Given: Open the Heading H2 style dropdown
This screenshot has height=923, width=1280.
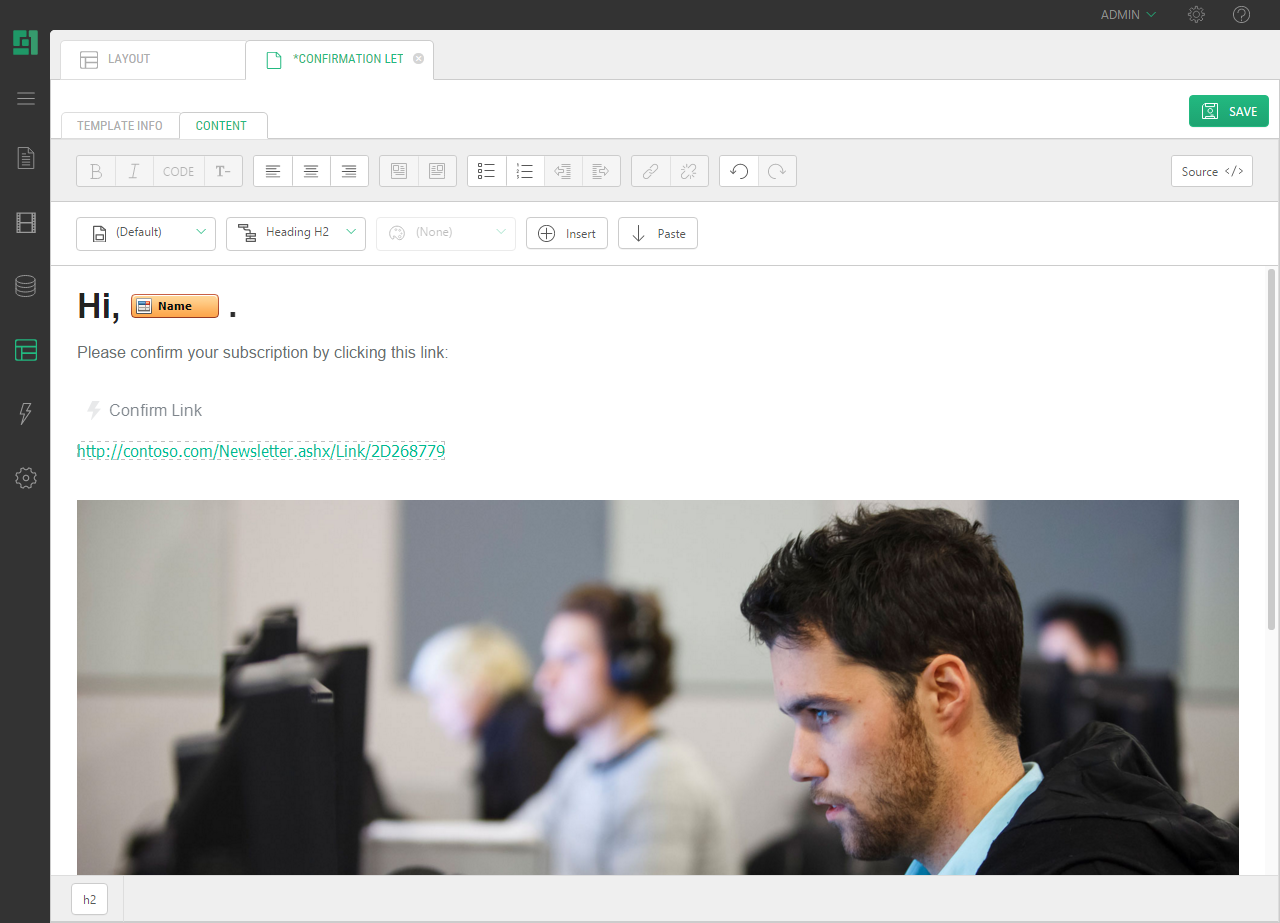Looking at the screenshot, I should [296, 233].
